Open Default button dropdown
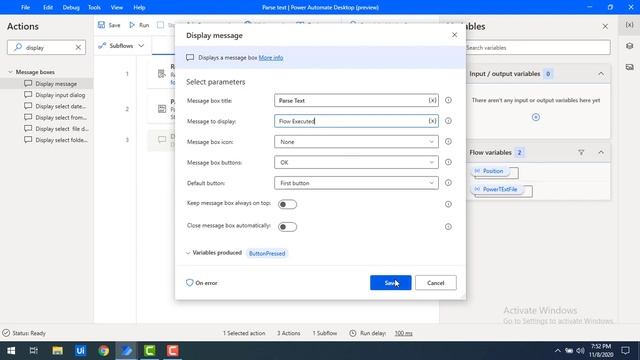 pos(356,183)
